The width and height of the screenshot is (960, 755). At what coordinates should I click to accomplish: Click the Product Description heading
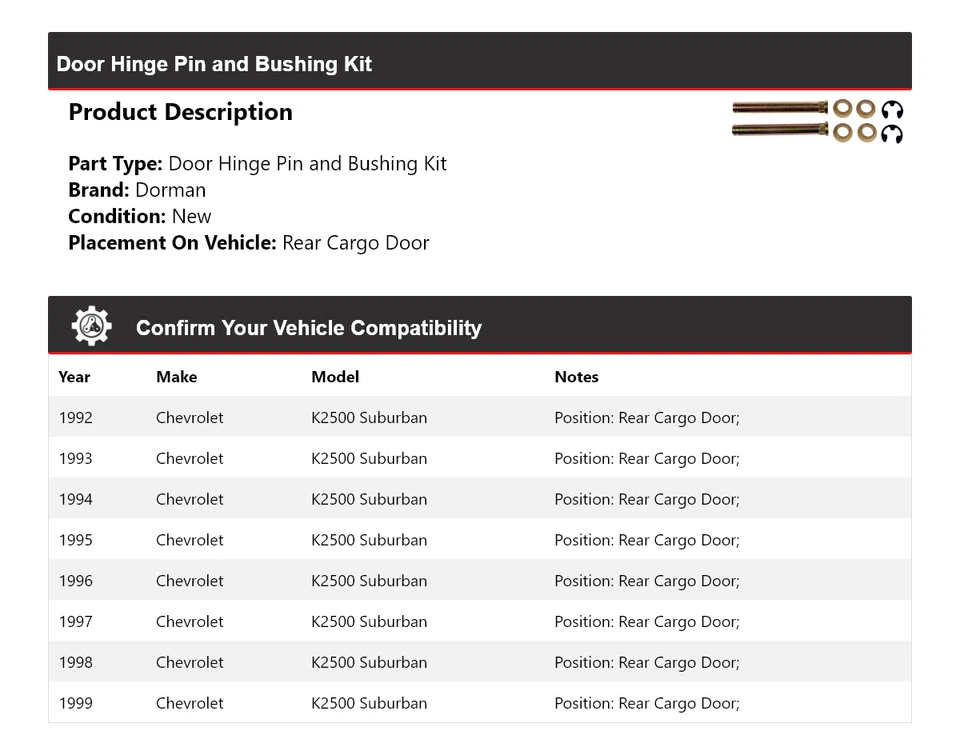(180, 112)
